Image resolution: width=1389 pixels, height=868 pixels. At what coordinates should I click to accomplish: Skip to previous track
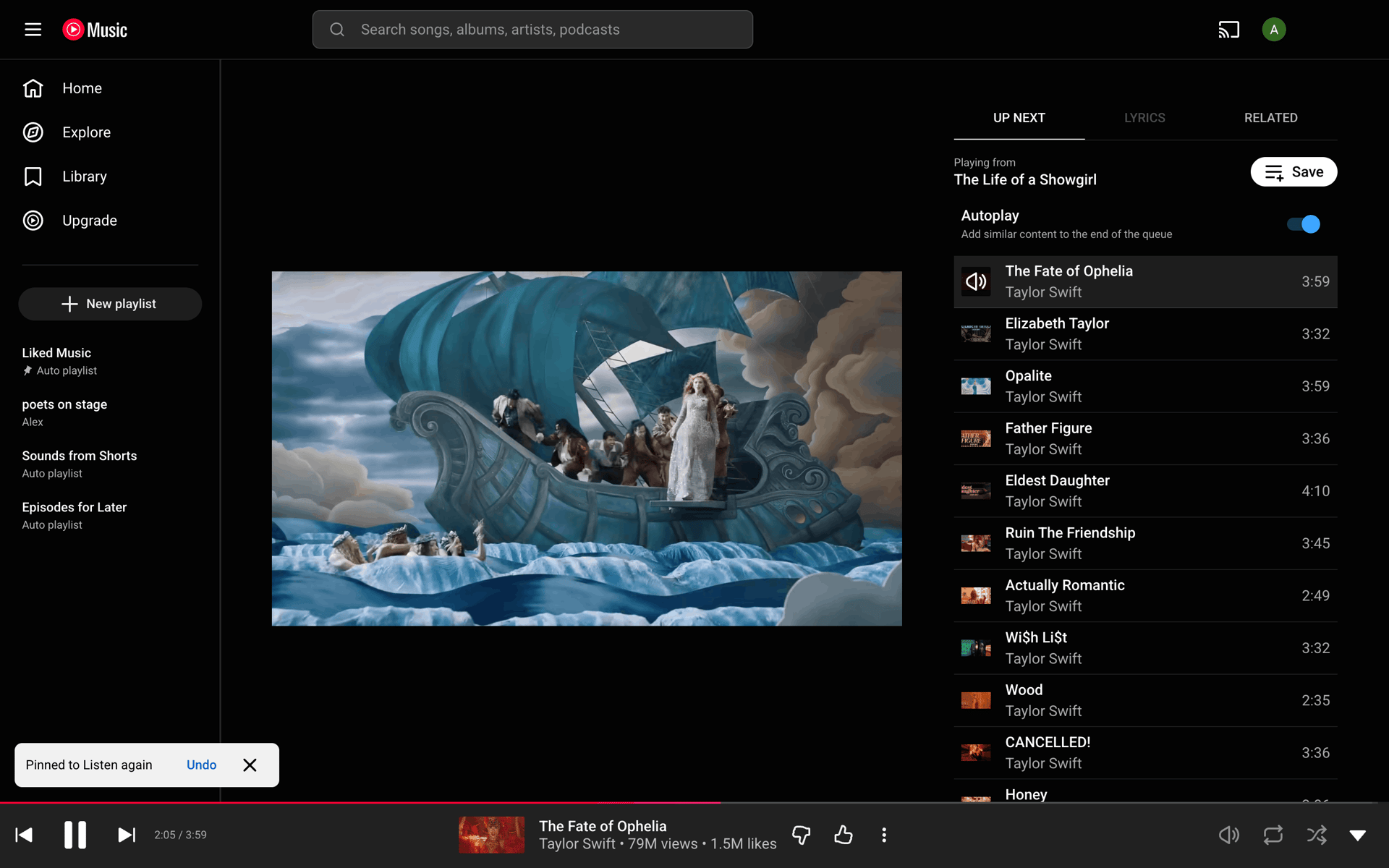click(24, 835)
